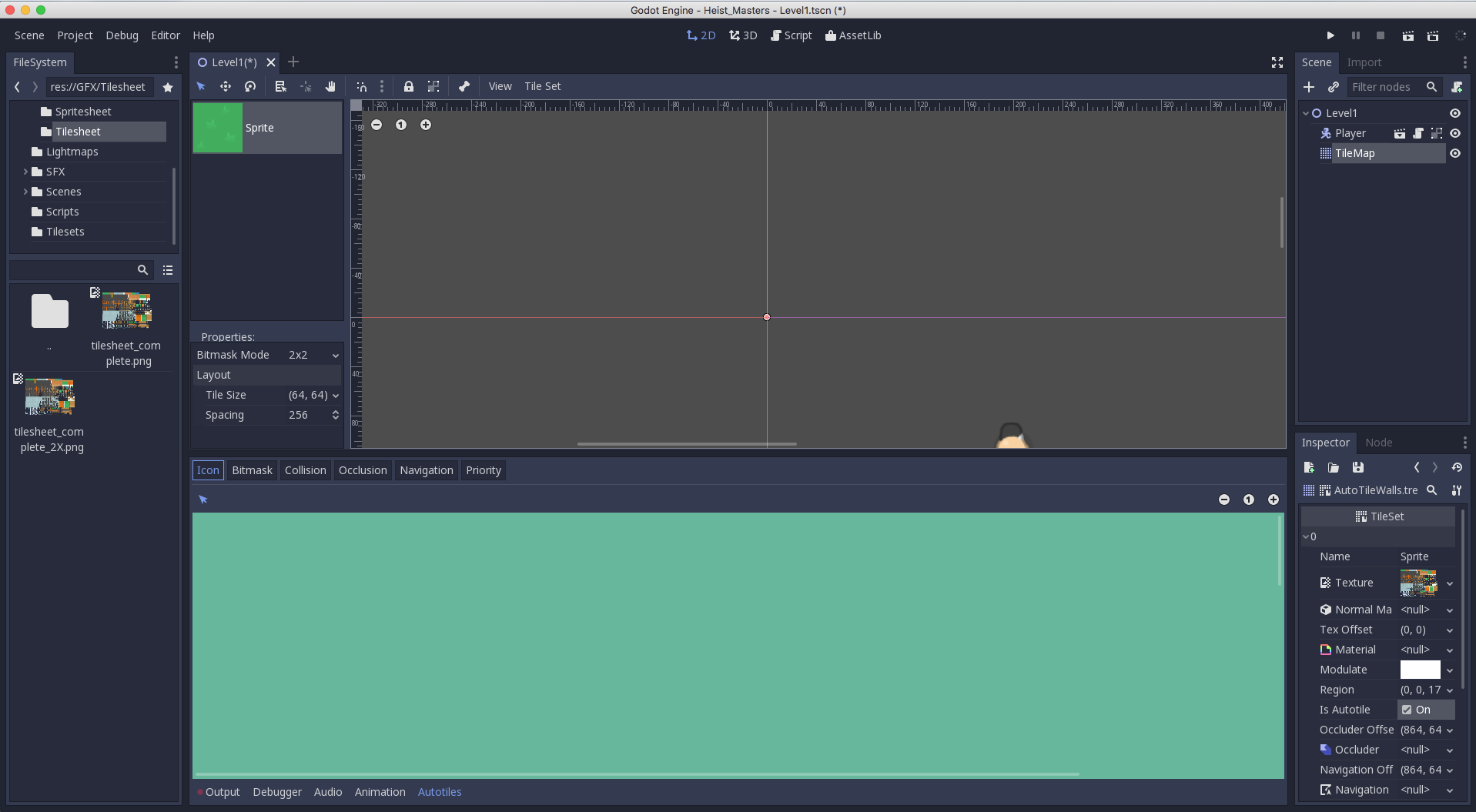The height and width of the screenshot is (812, 1476).
Task: Toggle smart snapping in the canvas toolbar
Action: [363, 86]
